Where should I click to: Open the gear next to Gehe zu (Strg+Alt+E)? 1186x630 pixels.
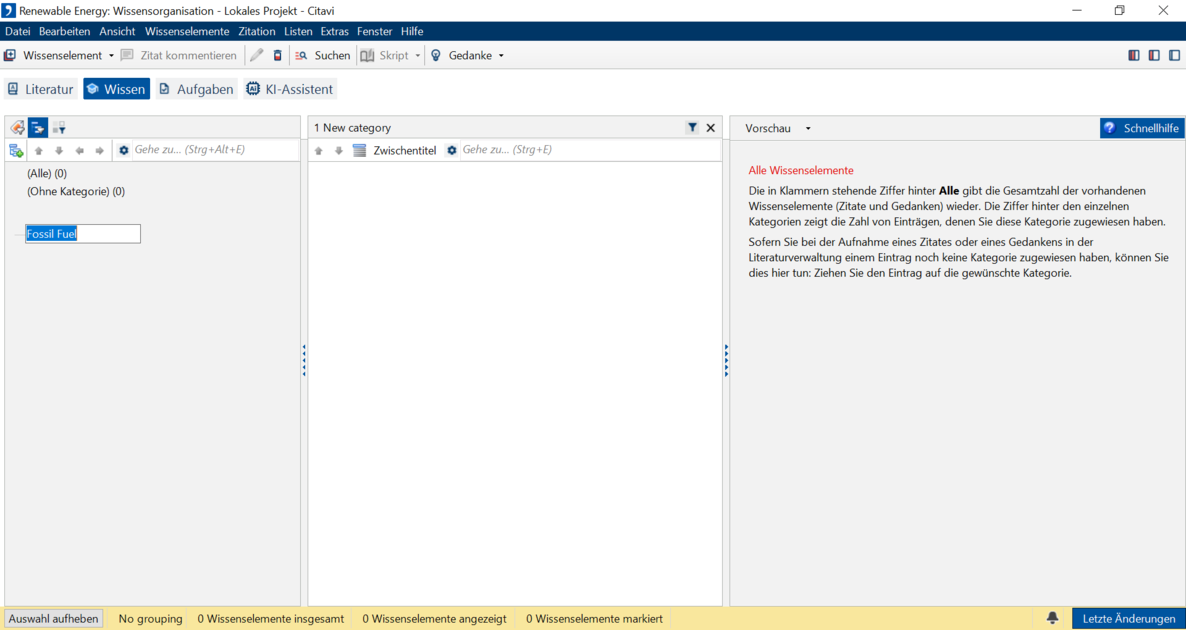click(124, 150)
